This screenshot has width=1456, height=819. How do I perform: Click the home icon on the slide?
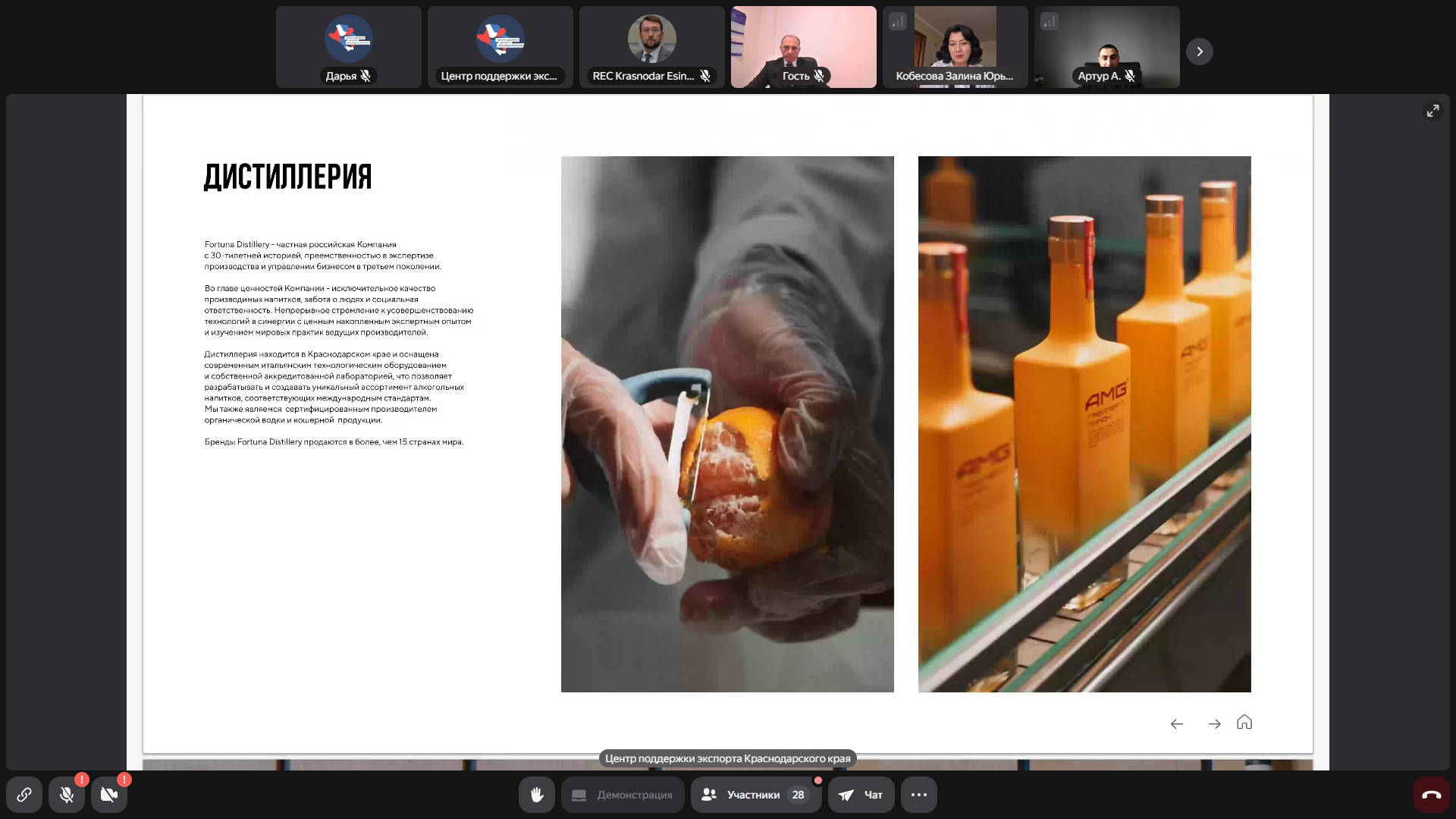1244,722
